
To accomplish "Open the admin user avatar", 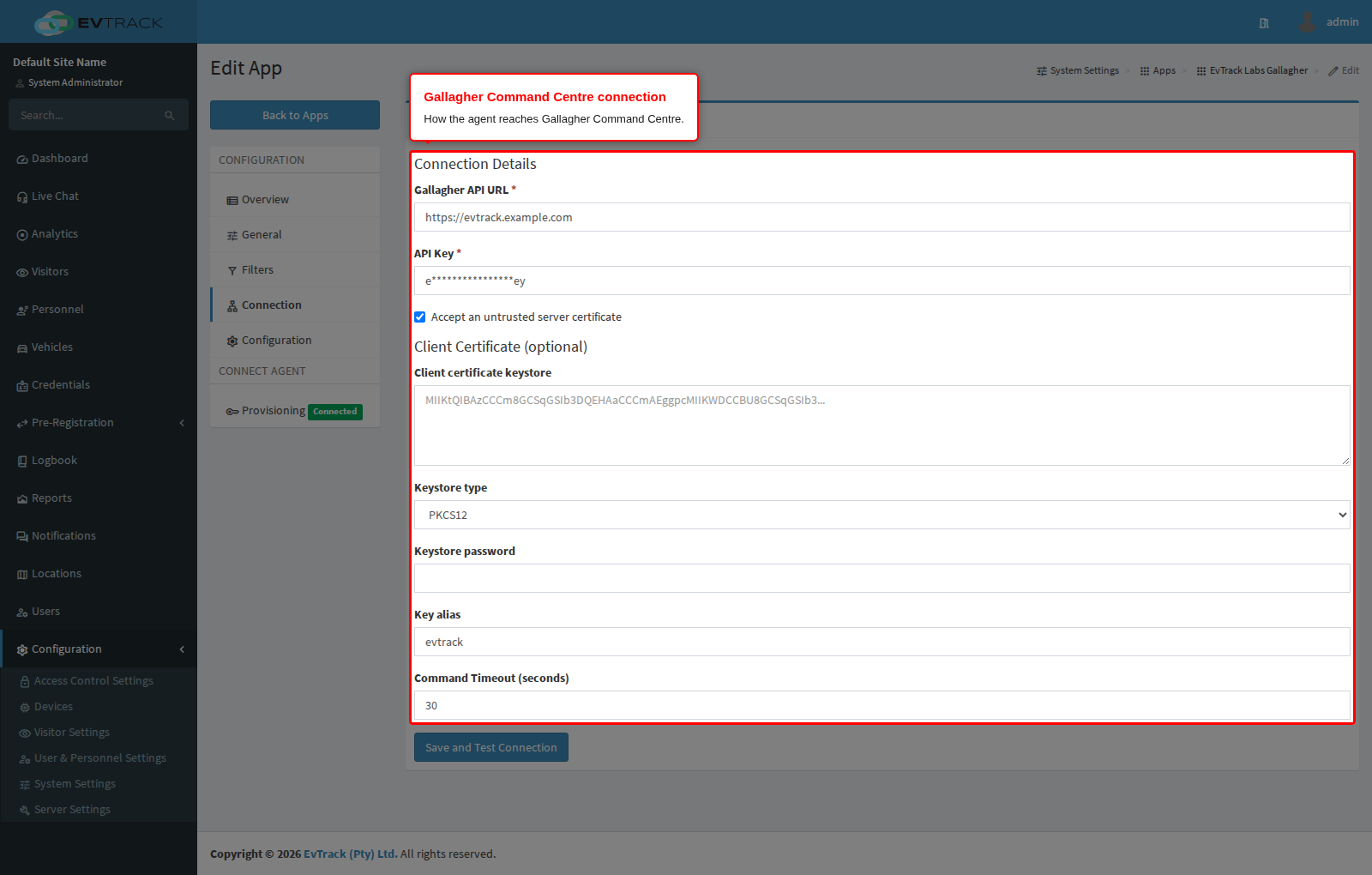I will point(1307,22).
